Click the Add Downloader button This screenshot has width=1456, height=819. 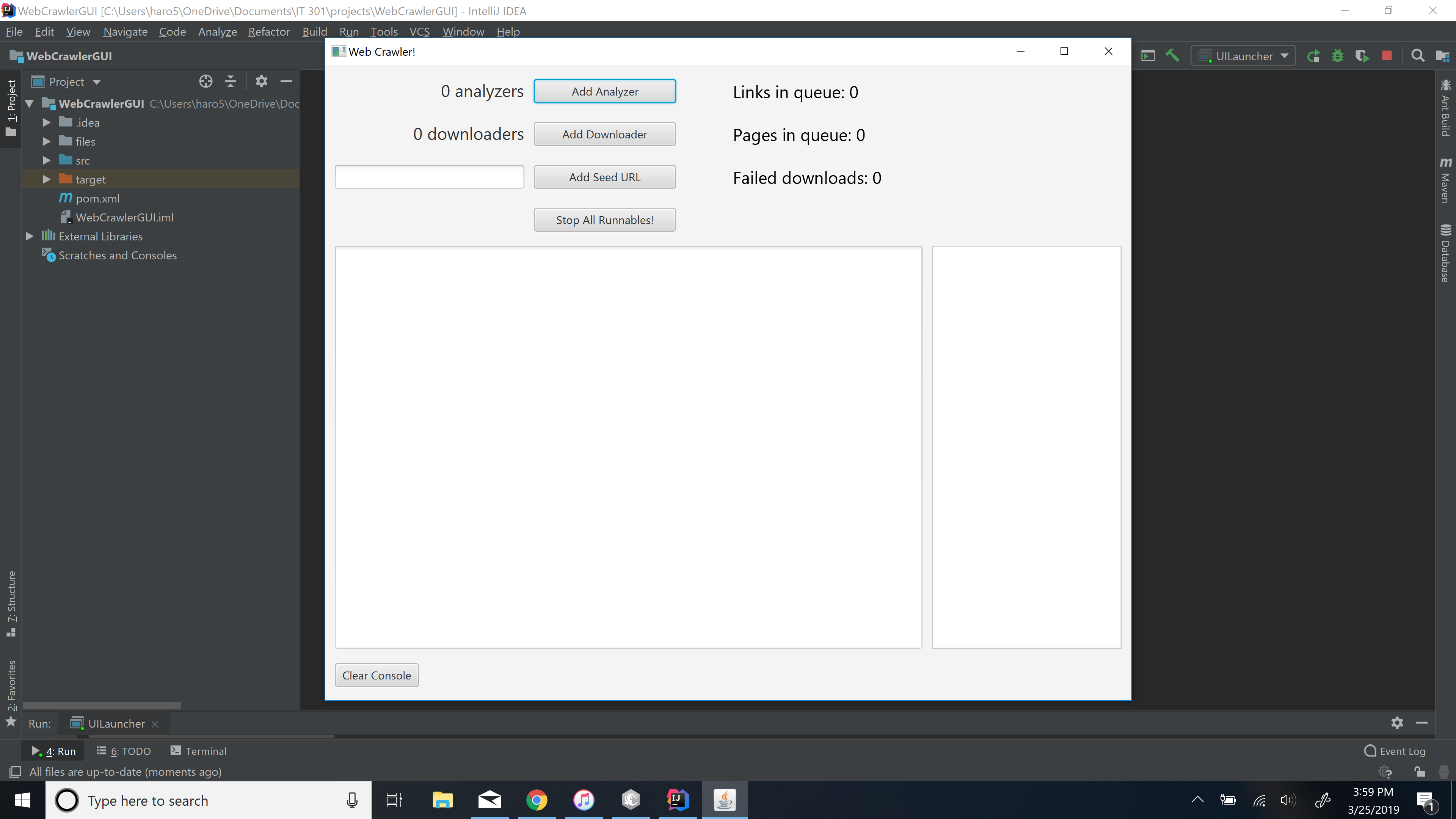(x=604, y=134)
